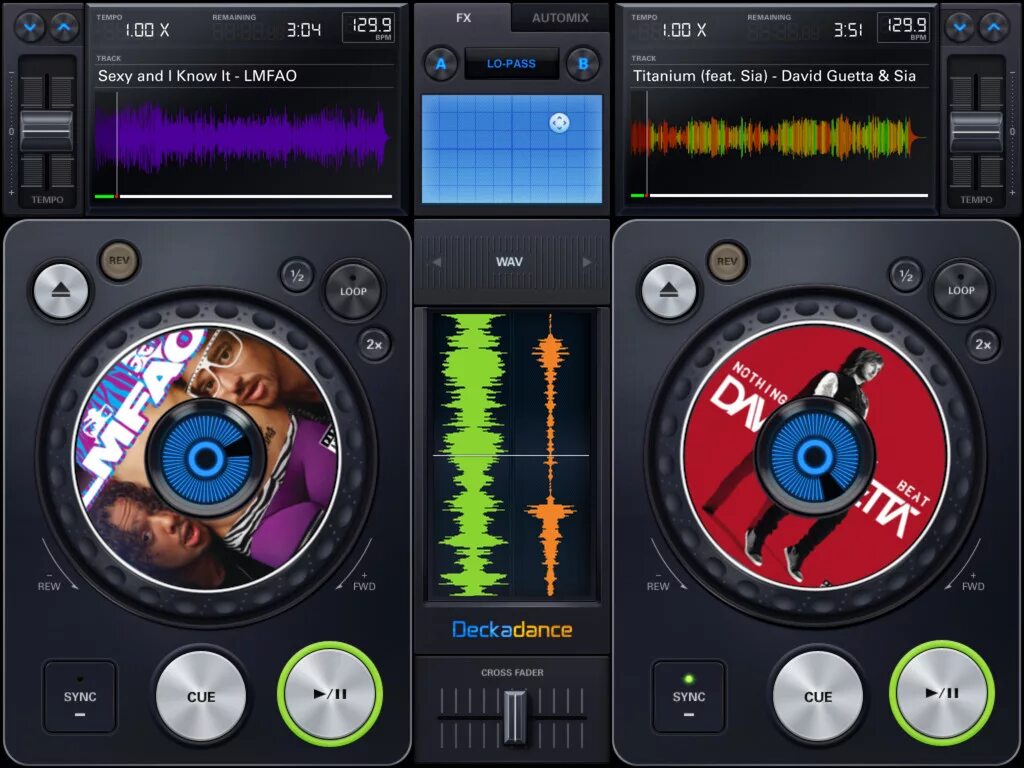Assign the effect to deck A

(441, 64)
